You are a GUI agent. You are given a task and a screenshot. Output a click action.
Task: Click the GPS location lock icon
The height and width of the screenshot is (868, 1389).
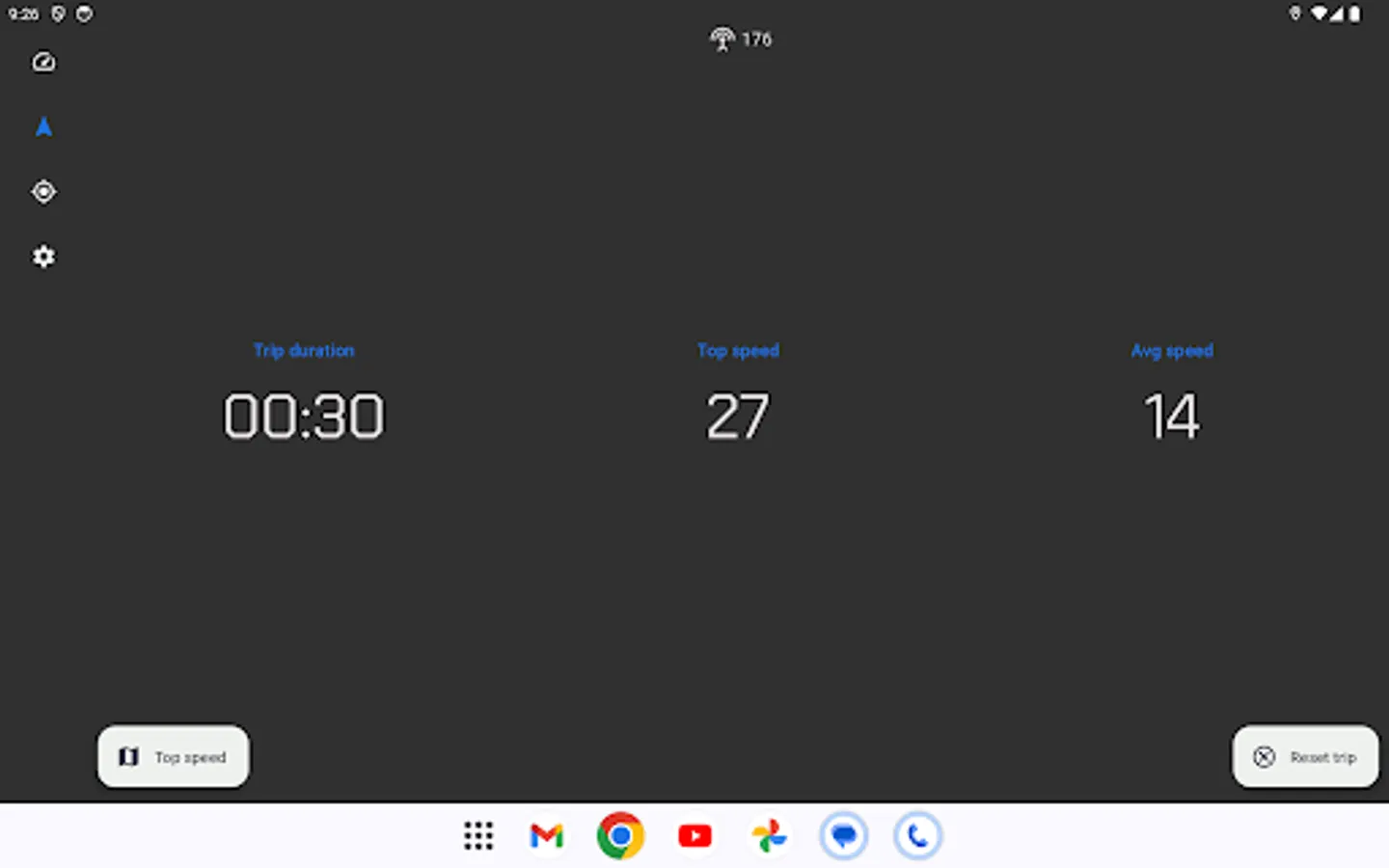point(43,192)
